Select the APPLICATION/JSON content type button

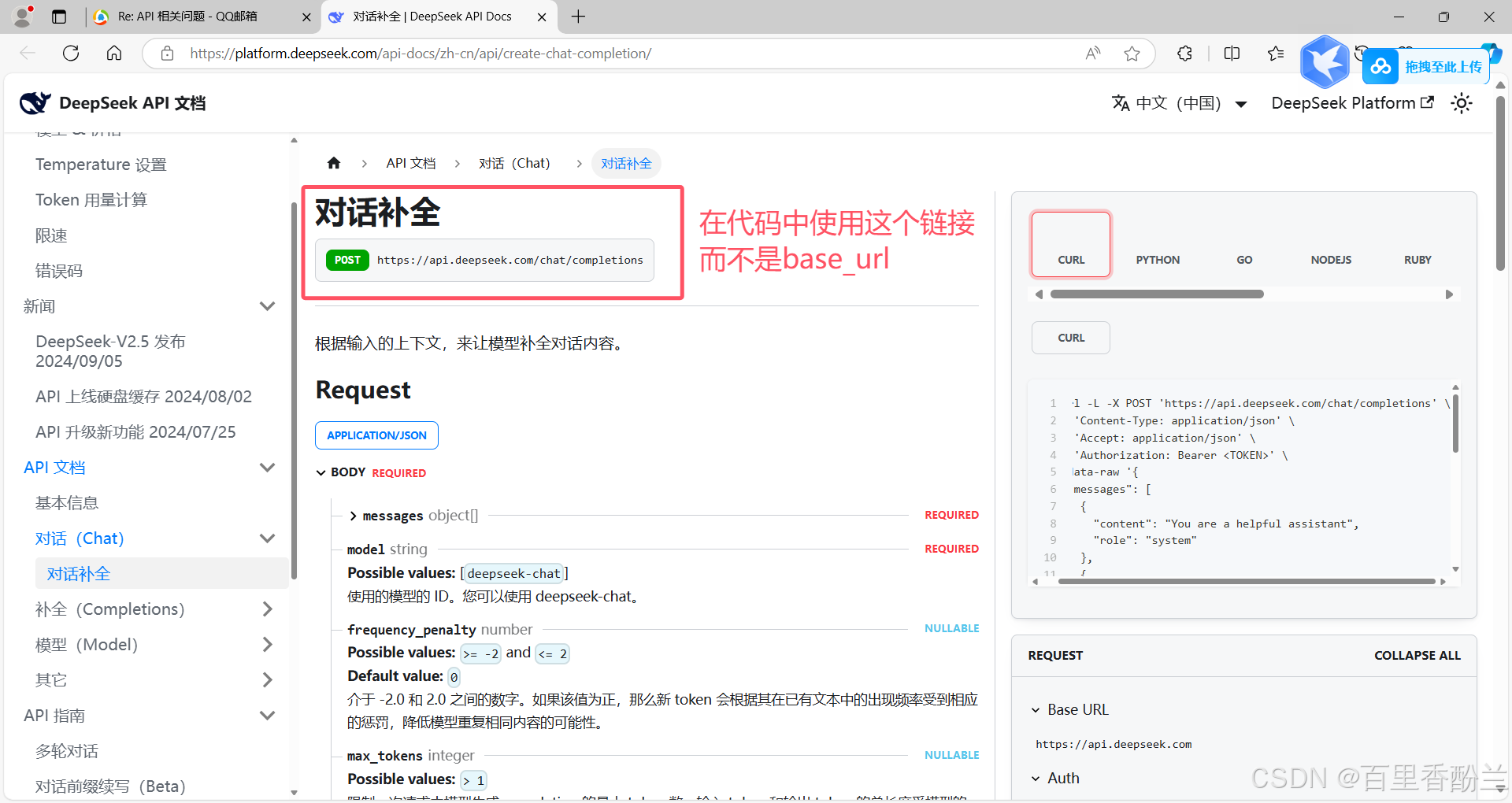pyautogui.click(x=376, y=435)
